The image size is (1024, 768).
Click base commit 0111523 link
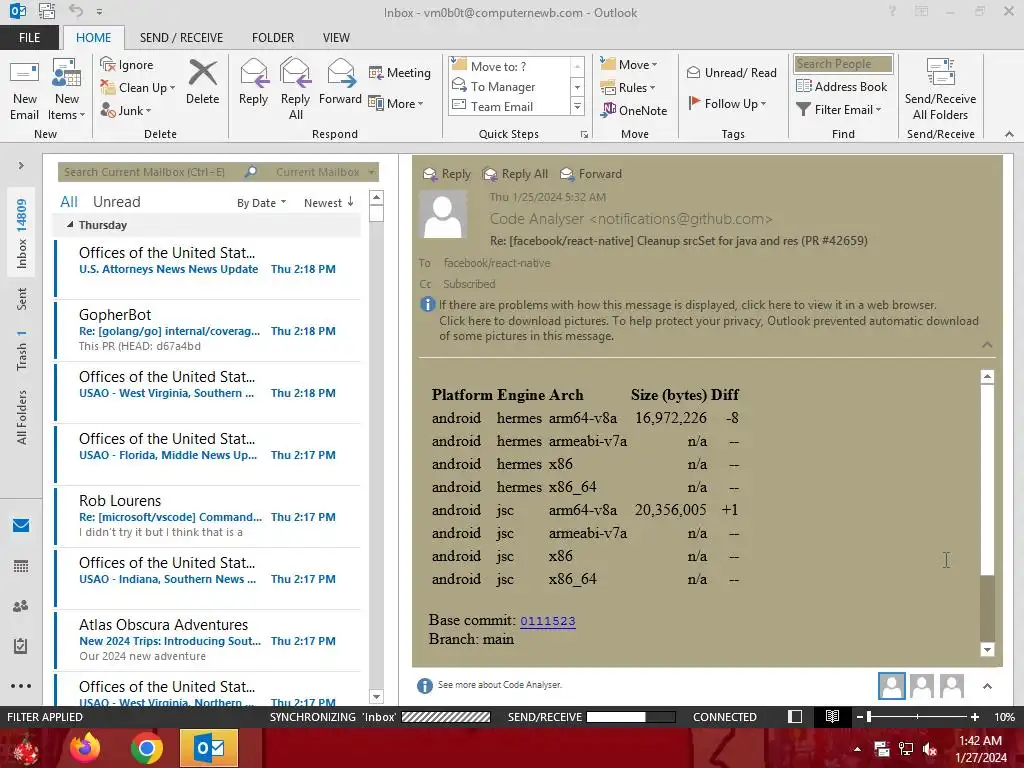pyautogui.click(x=547, y=620)
